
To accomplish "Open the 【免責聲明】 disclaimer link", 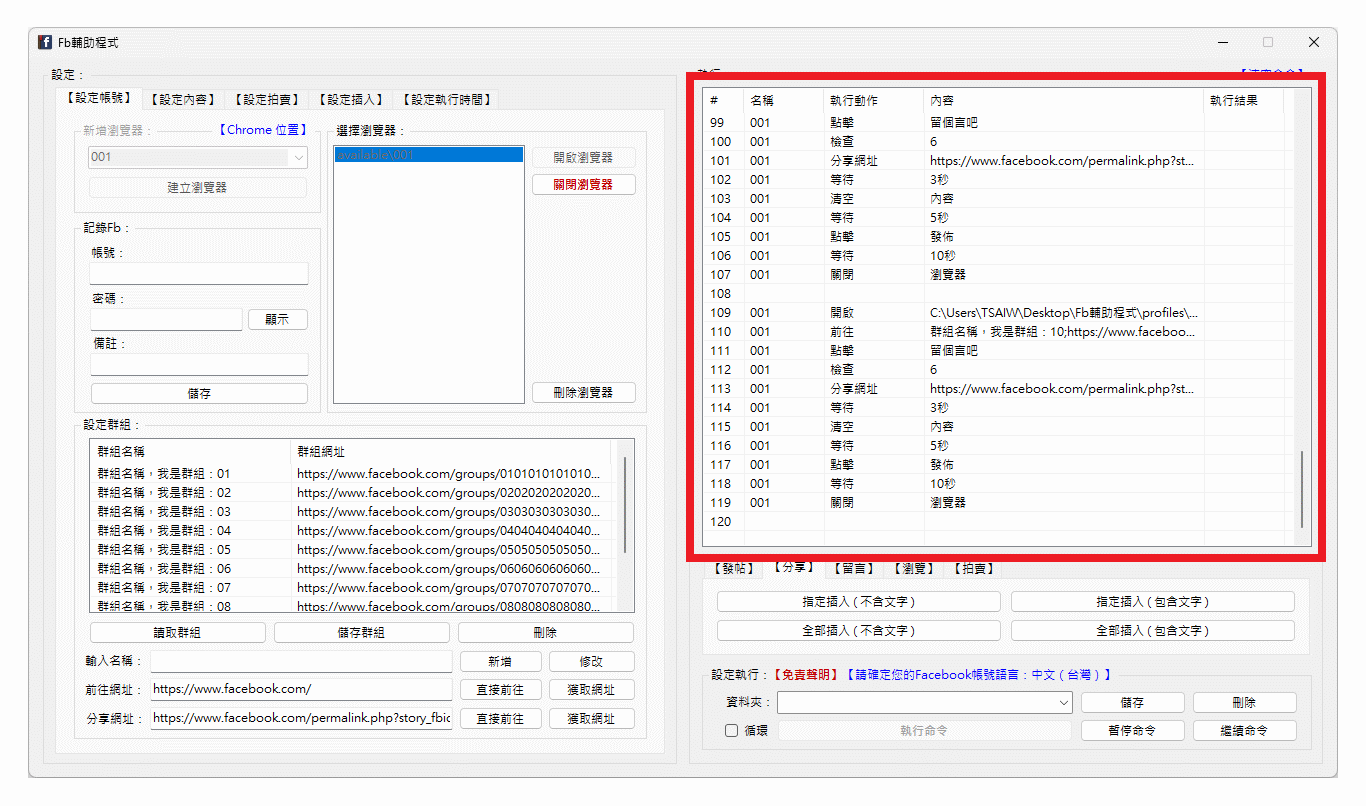I will pyautogui.click(x=806, y=675).
